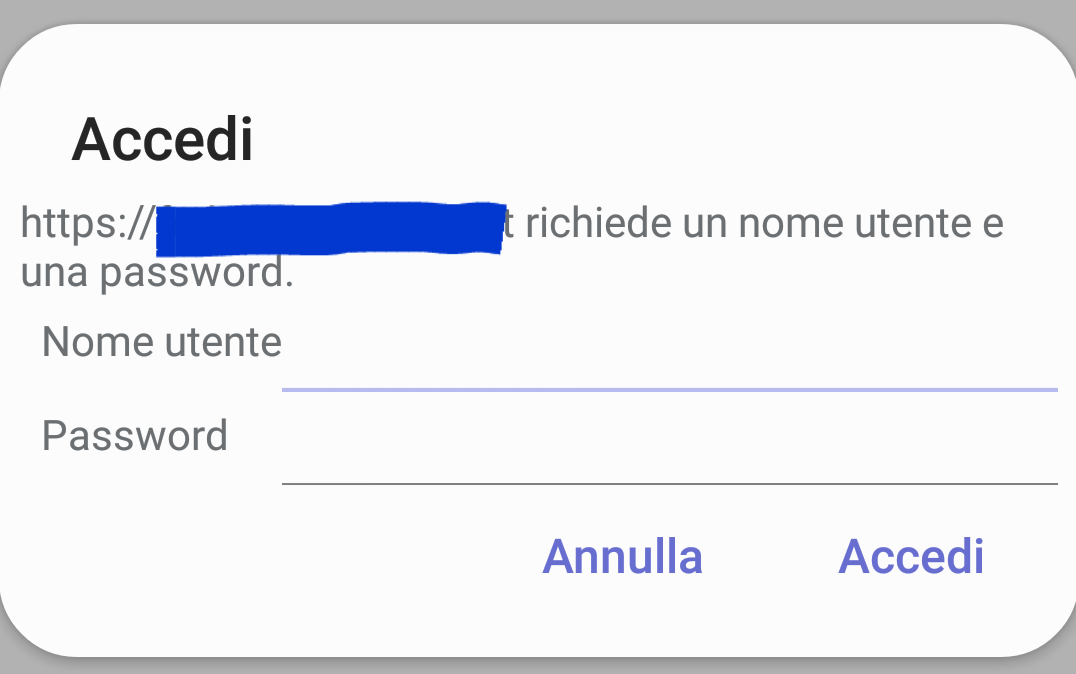Click the grey underline of the Password field

pyautogui.click(x=668, y=483)
